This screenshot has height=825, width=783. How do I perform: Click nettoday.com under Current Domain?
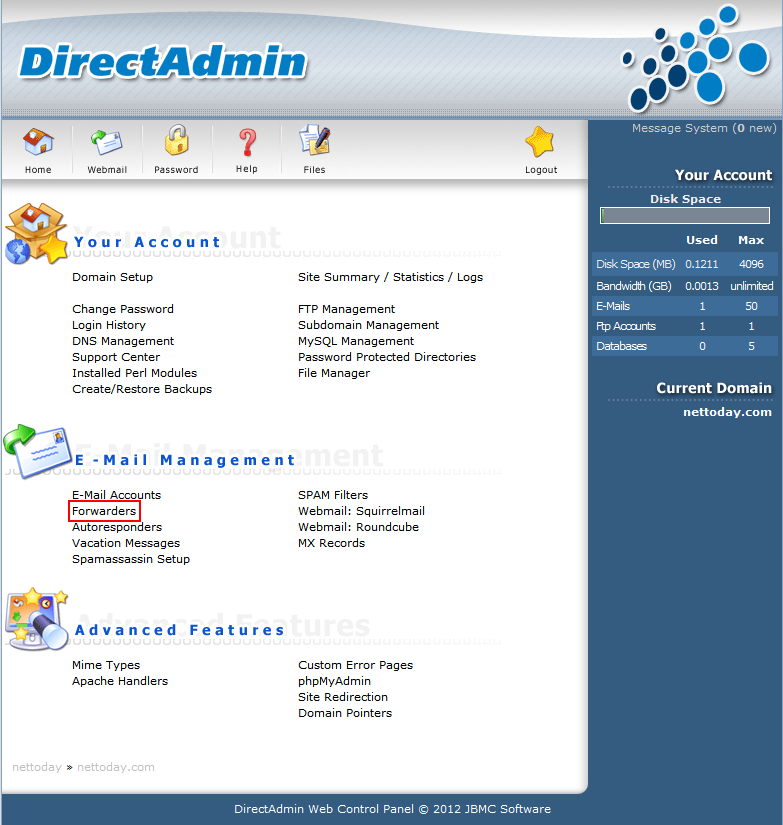point(728,412)
